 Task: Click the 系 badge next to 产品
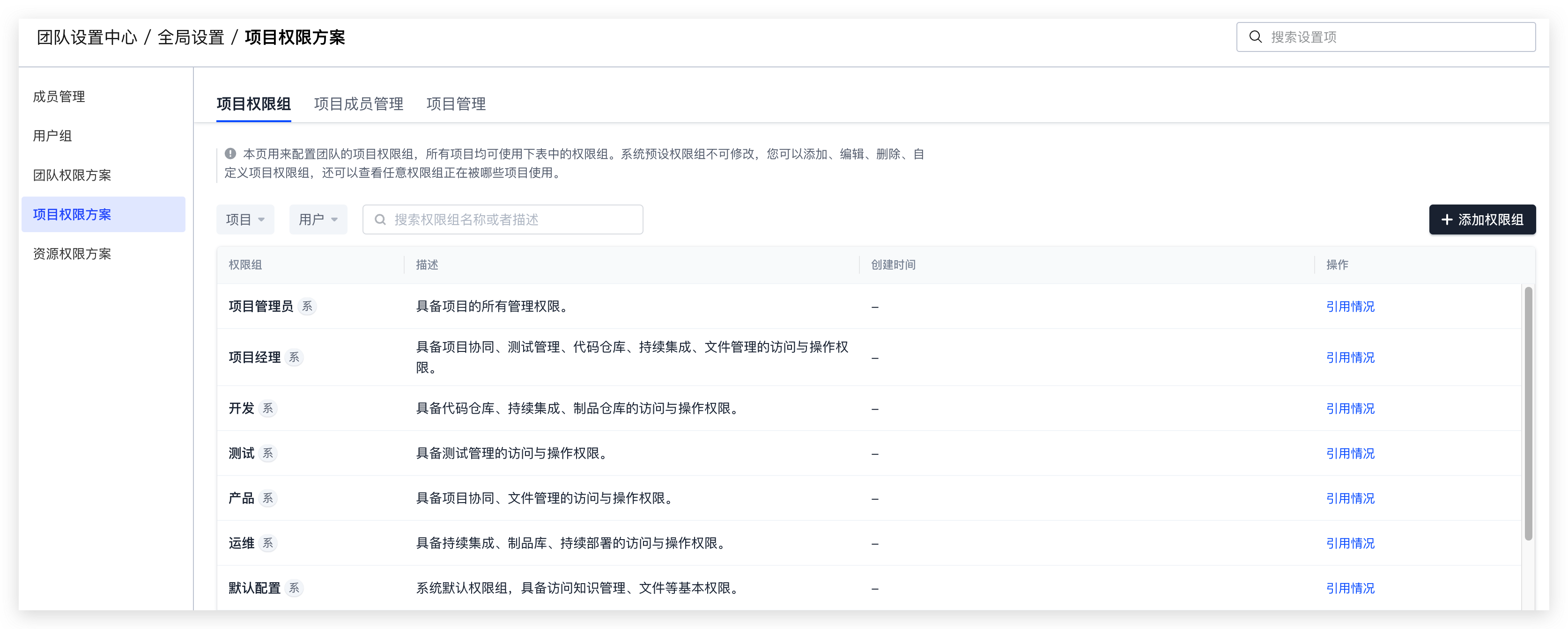(x=268, y=498)
